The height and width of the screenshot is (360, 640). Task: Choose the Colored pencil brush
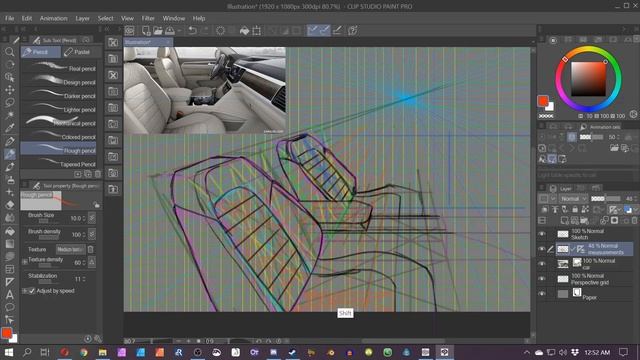click(58, 136)
